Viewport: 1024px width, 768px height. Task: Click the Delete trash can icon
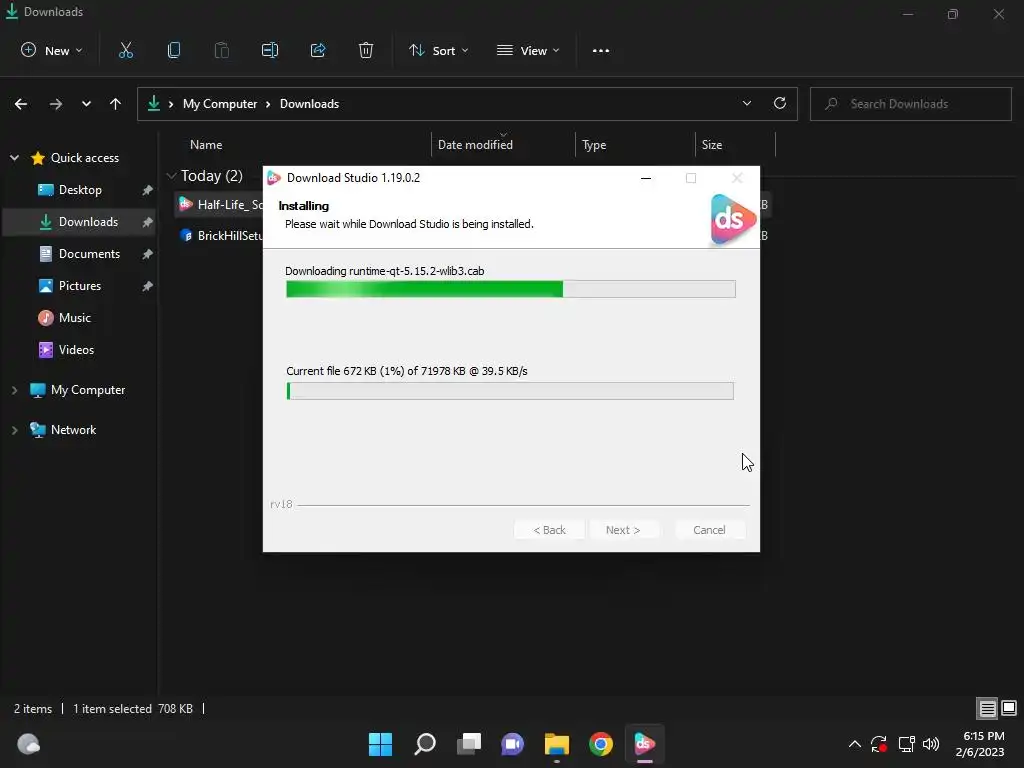[x=366, y=50]
